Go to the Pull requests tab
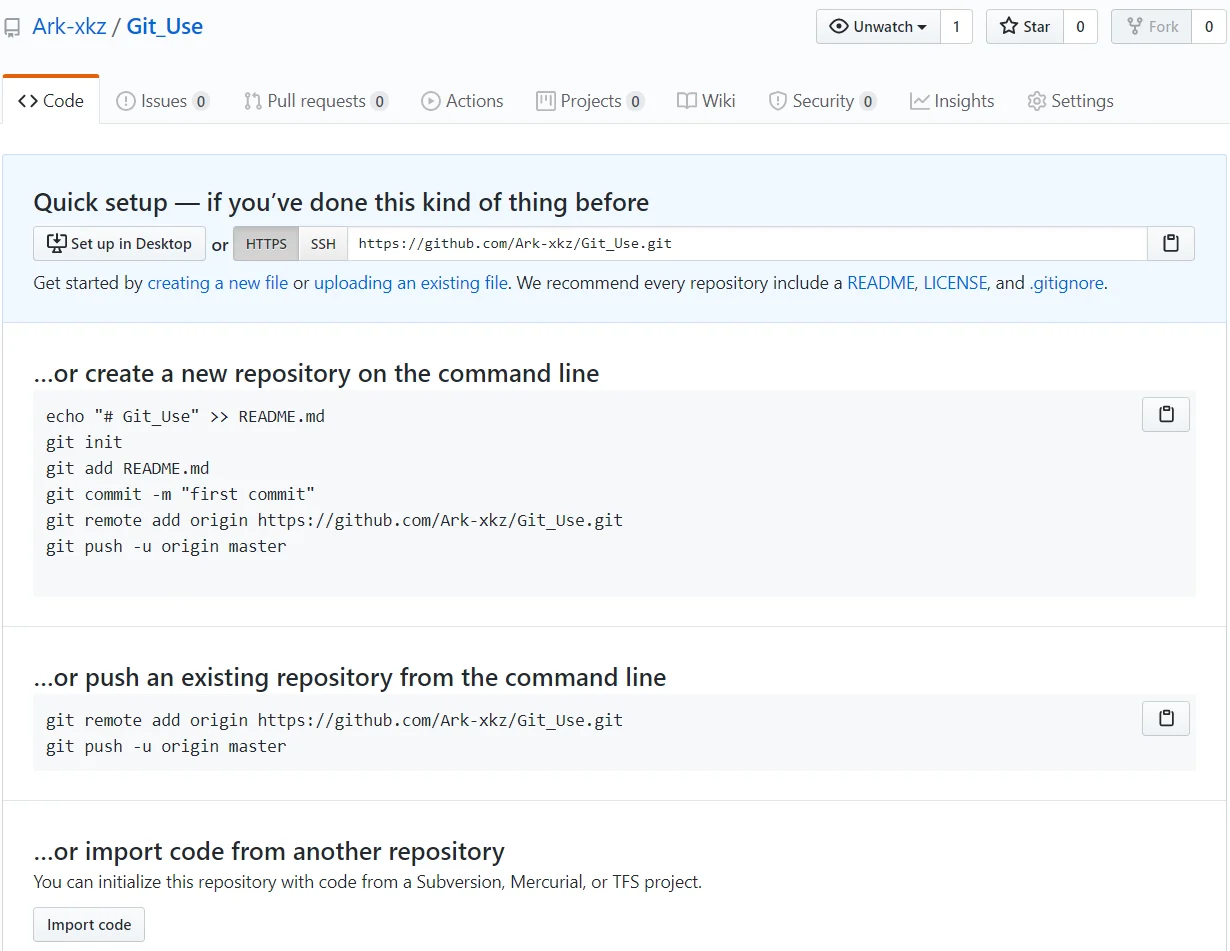This screenshot has height=951, width=1230. 315,101
